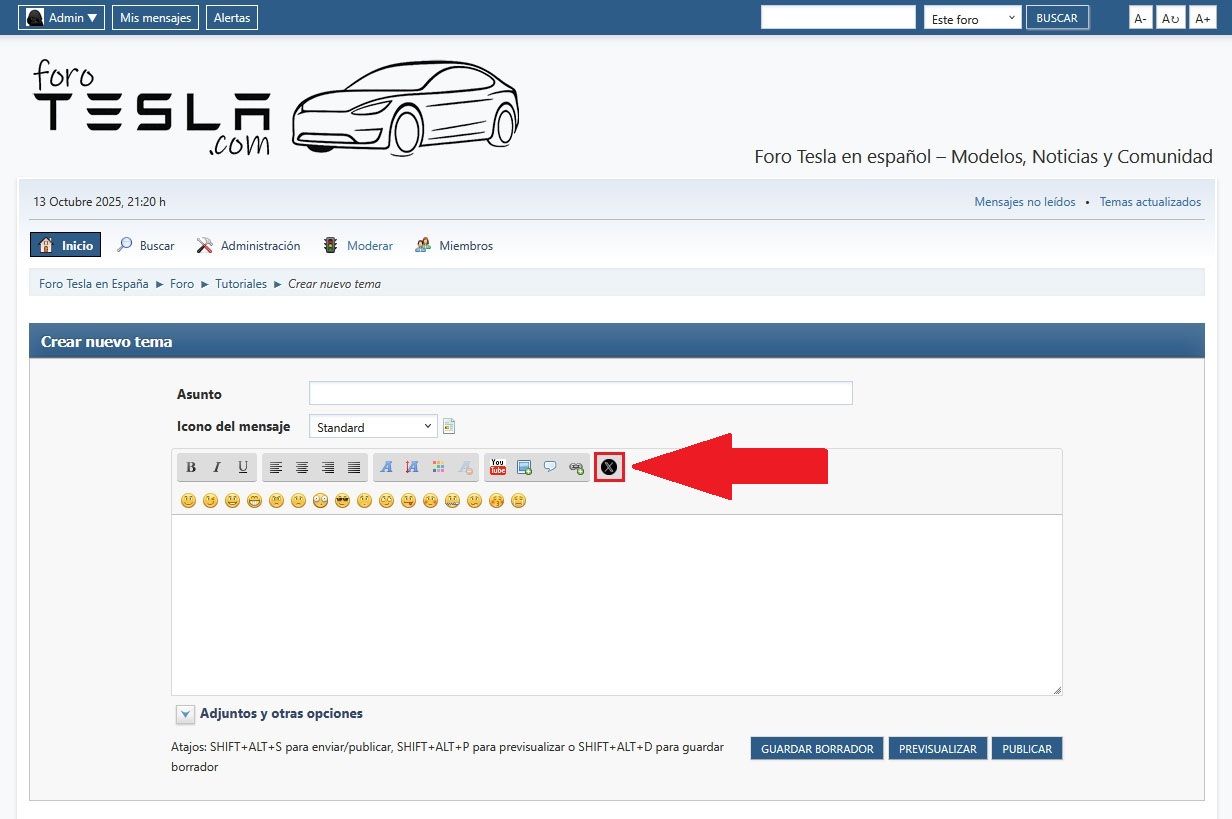Insert a quote using speech bubble icon
The height and width of the screenshot is (819, 1232).
click(550, 467)
